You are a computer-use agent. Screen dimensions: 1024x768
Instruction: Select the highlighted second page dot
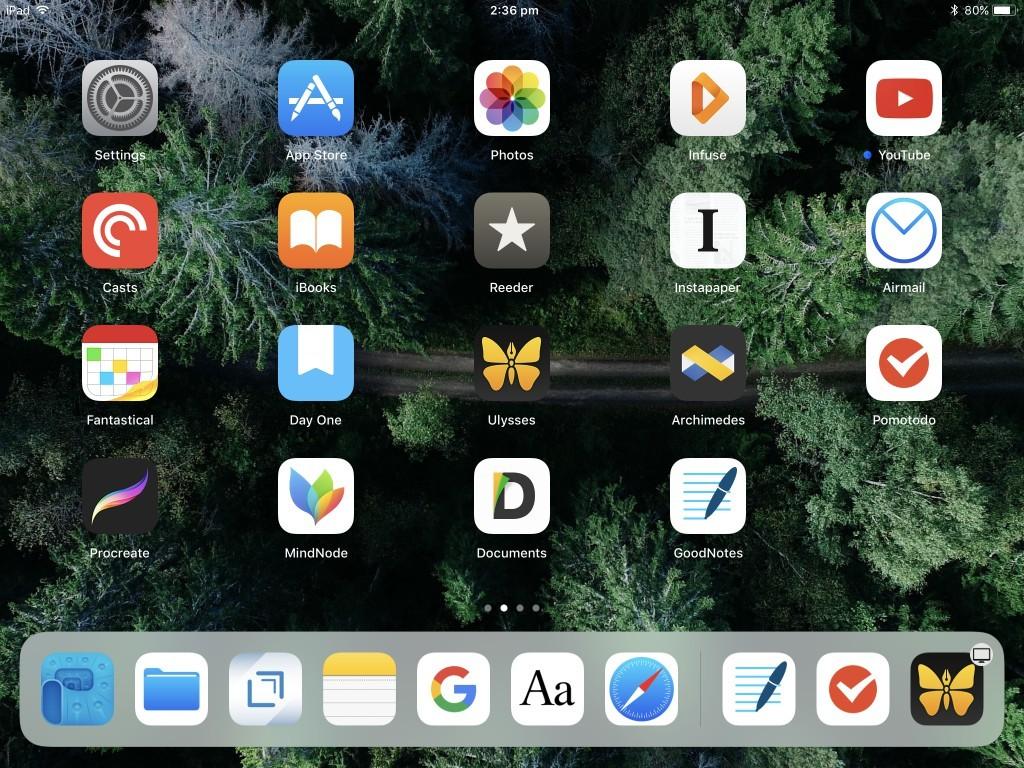[x=504, y=608]
